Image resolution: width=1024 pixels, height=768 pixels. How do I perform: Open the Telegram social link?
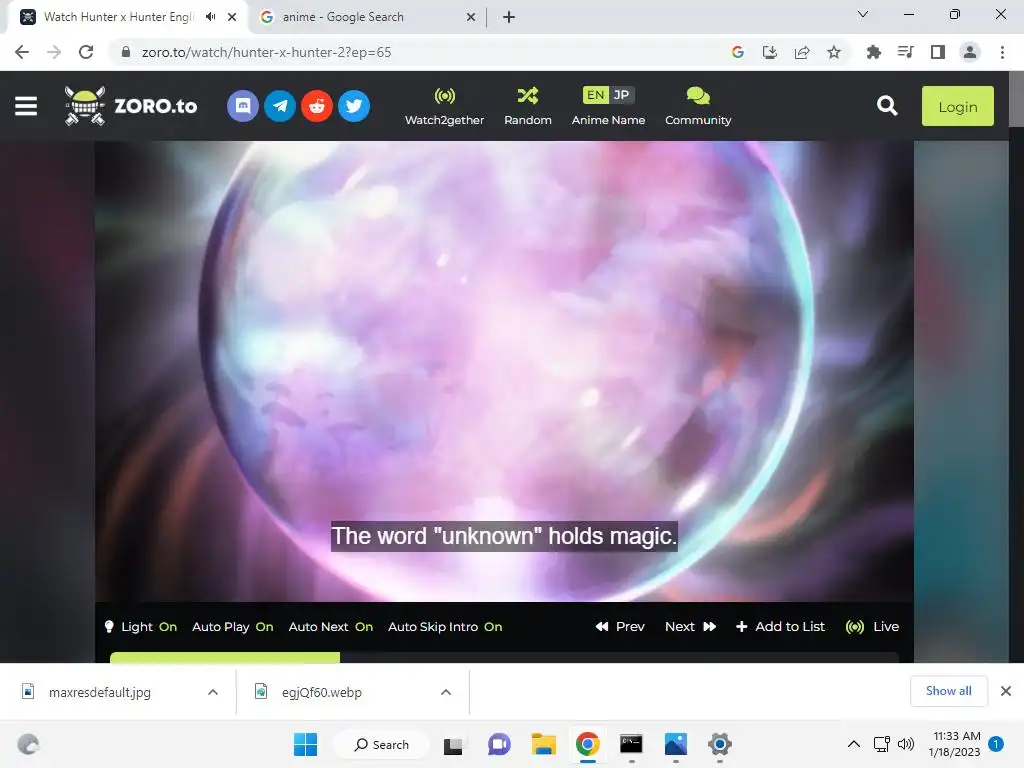[280, 106]
